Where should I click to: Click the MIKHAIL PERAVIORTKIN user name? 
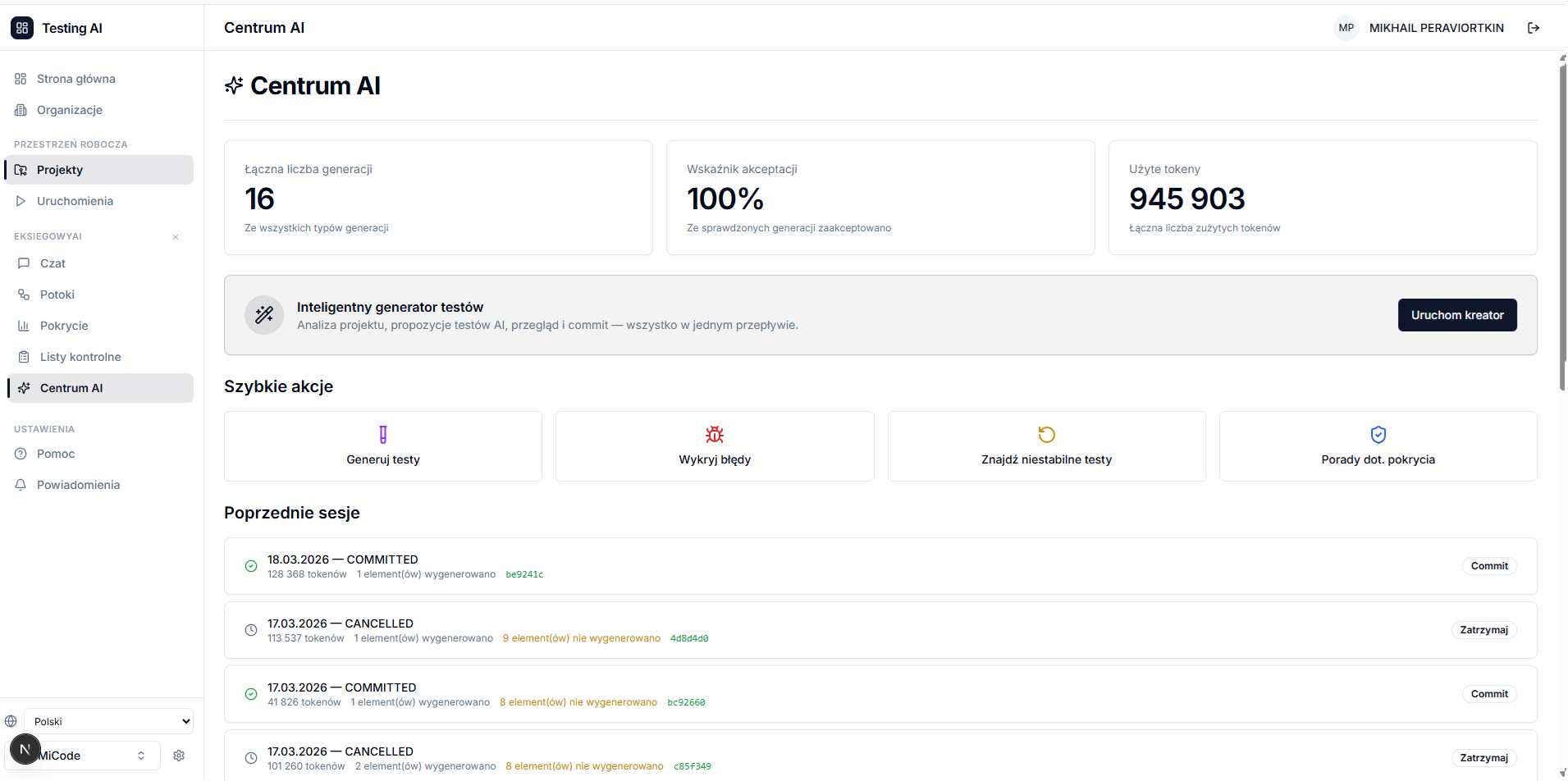point(1437,28)
